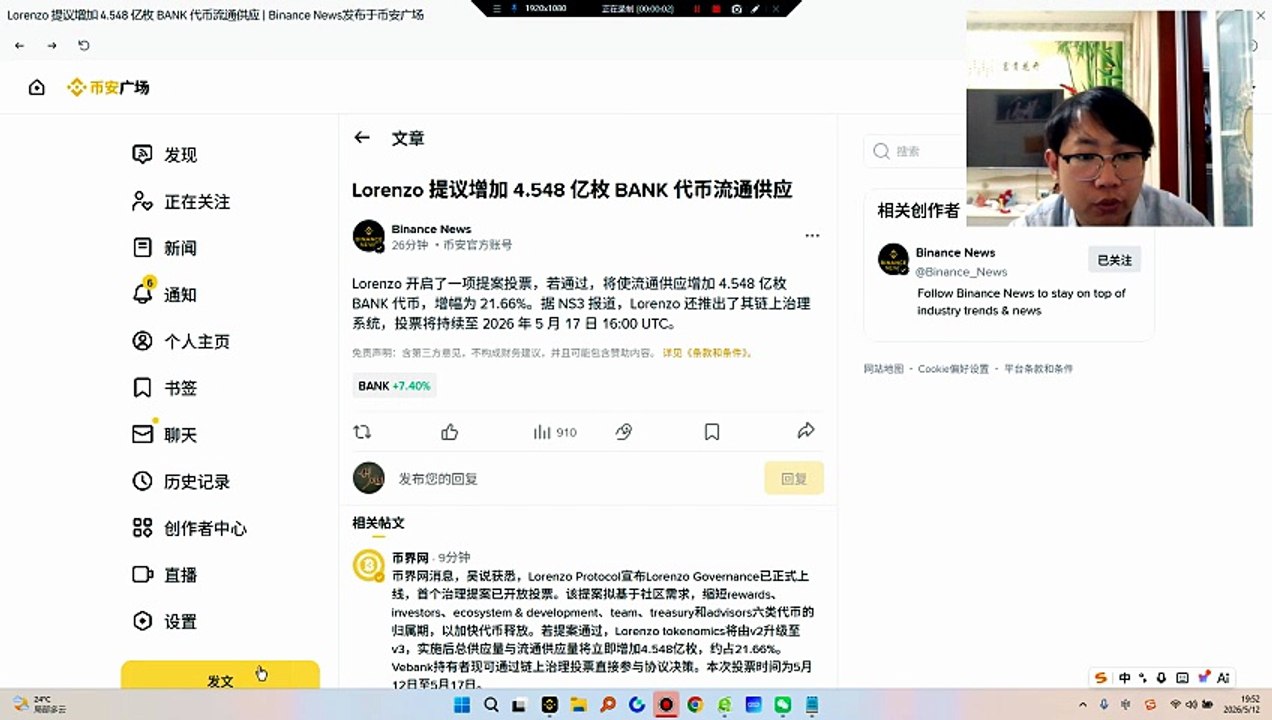Open the Platform terms (平台条款和条件) footer link
Viewport: 1272px width, 720px height.
(x=1038, y=369)
